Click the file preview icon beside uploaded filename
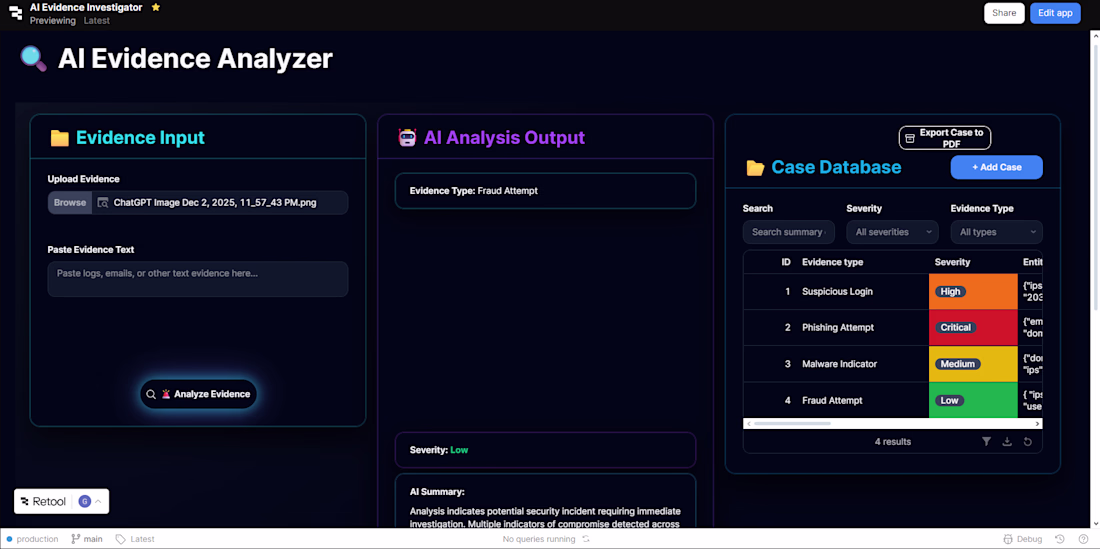 103,203
